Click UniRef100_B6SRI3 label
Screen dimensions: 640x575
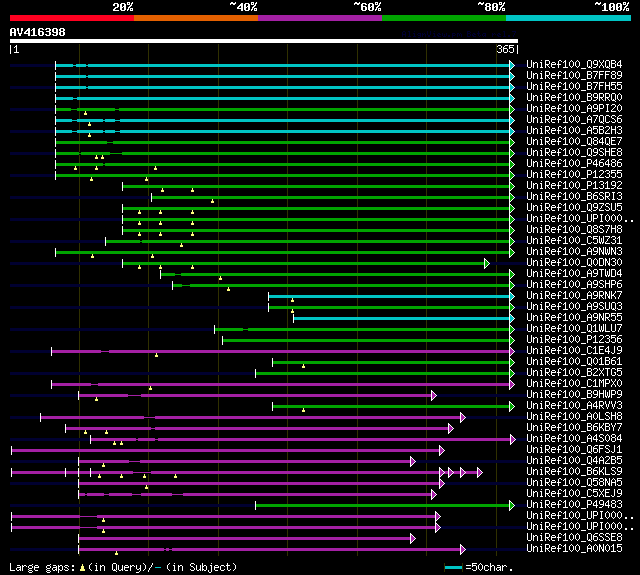point(574,197)
